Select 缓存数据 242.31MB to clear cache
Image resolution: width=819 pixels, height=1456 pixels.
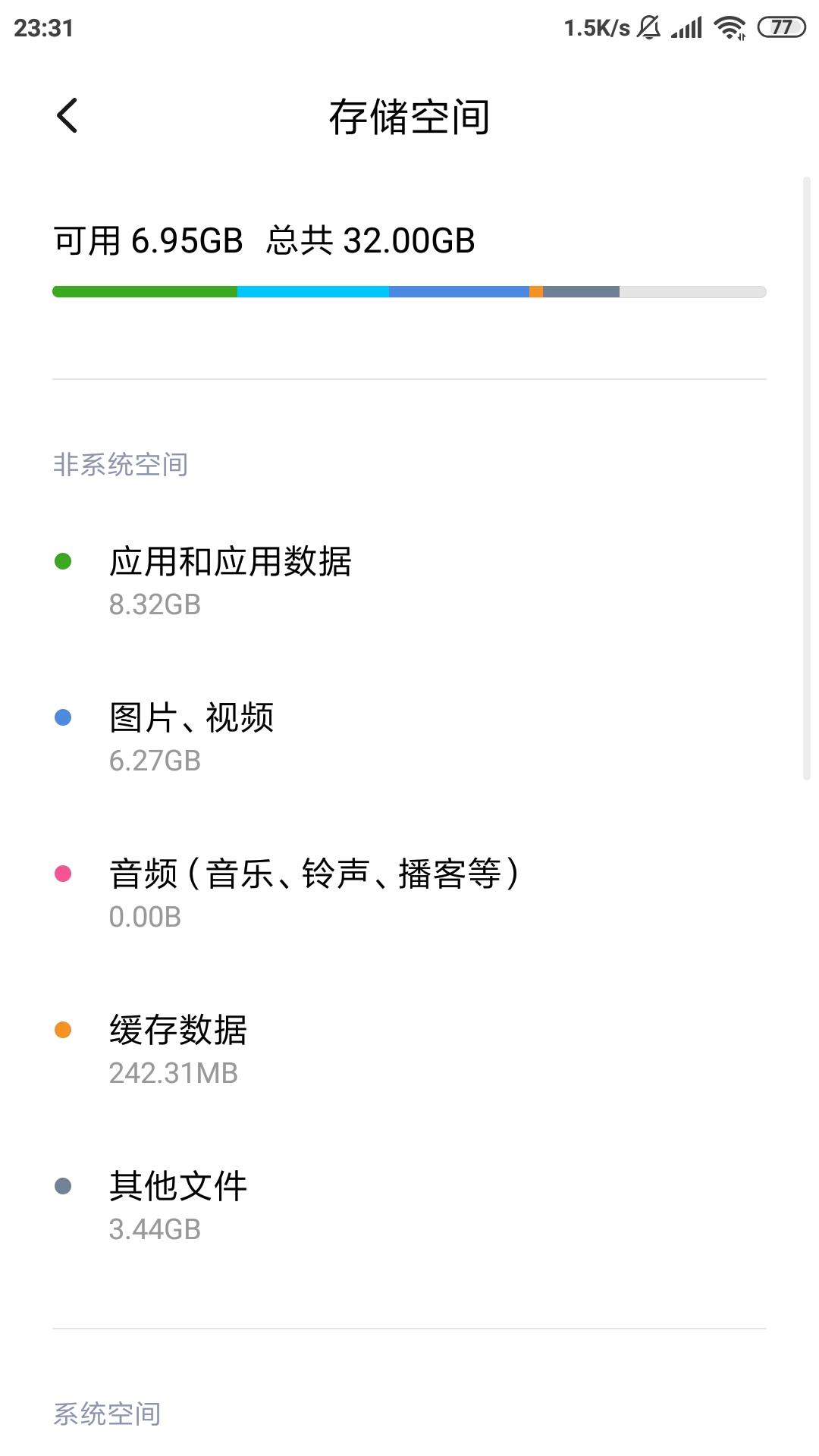click(409, 1050)
